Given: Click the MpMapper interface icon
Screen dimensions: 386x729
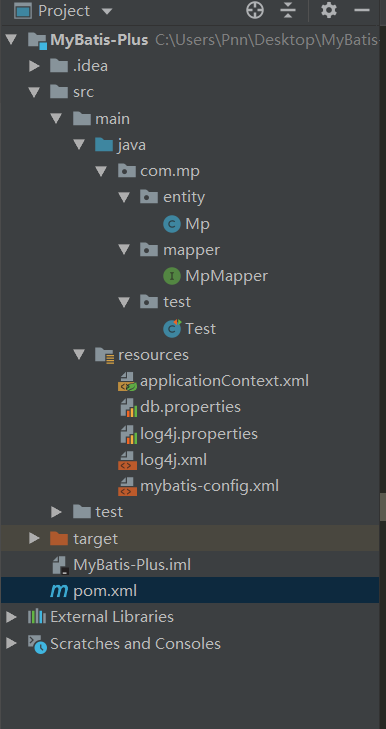Looking at the screenshot, I should (172, 276).
